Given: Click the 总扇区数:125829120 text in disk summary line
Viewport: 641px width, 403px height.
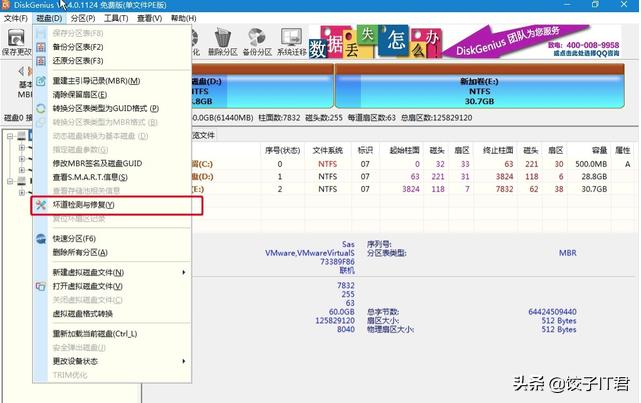Looking at the screenshot, I should pos(436,118).
